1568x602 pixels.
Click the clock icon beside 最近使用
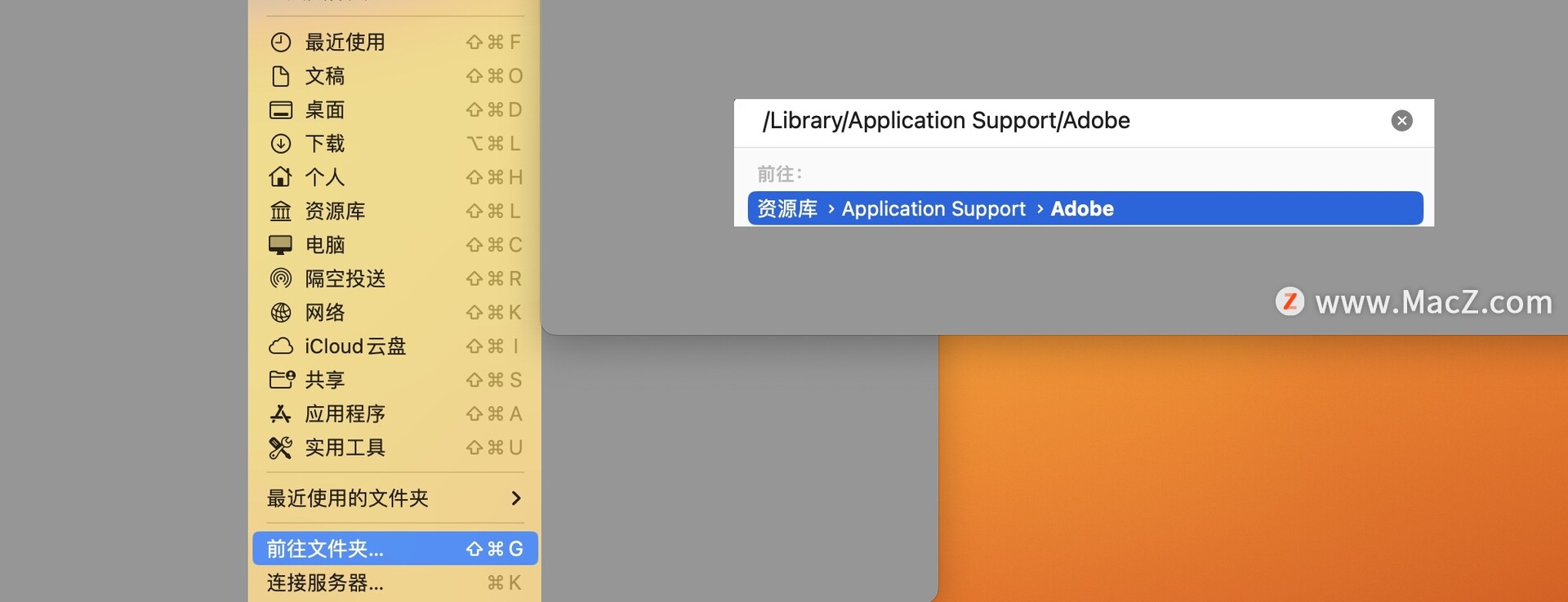click(x=280, y=42)
